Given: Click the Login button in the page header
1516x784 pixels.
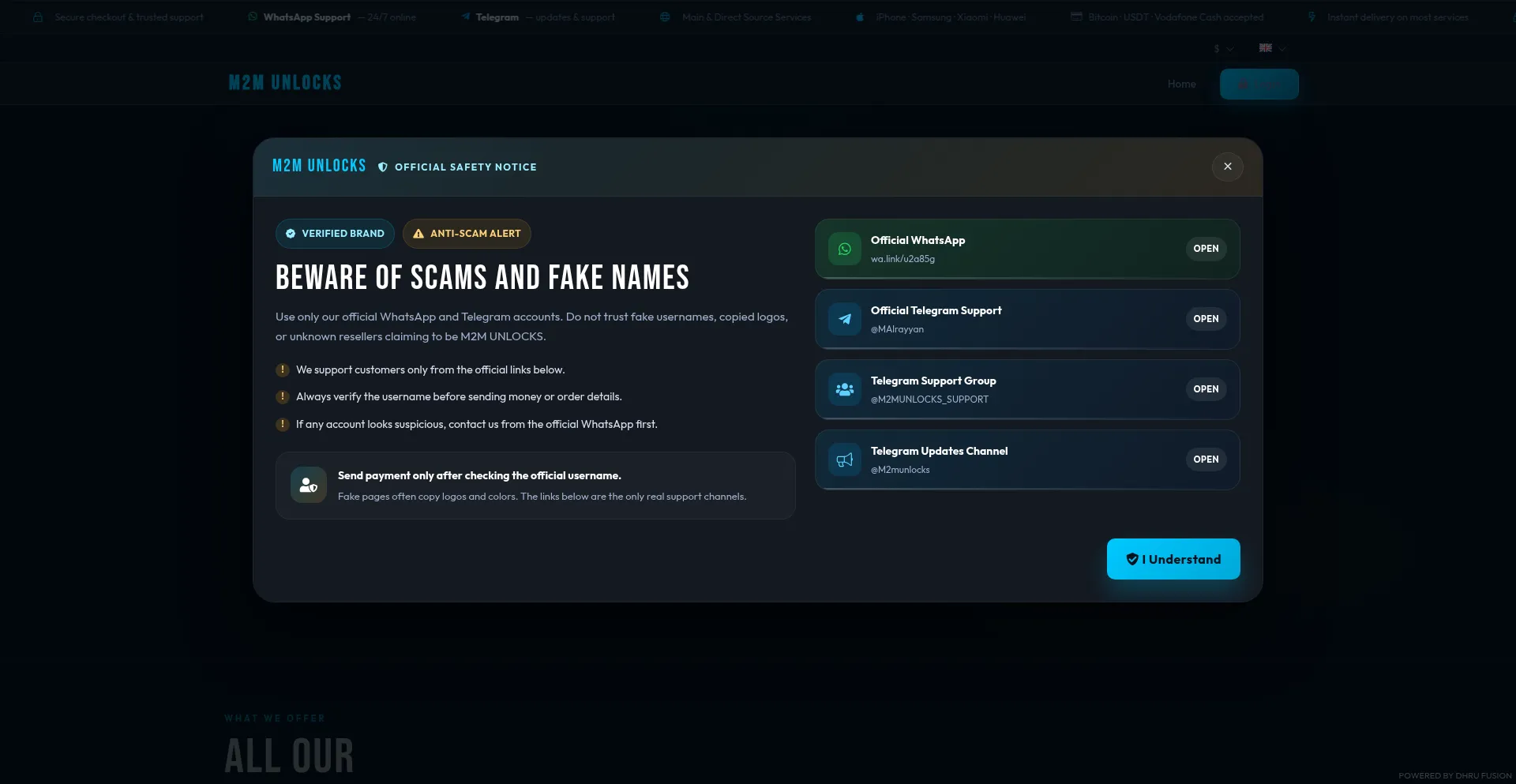Looking at the screenshot, I should click(1259, 84).
